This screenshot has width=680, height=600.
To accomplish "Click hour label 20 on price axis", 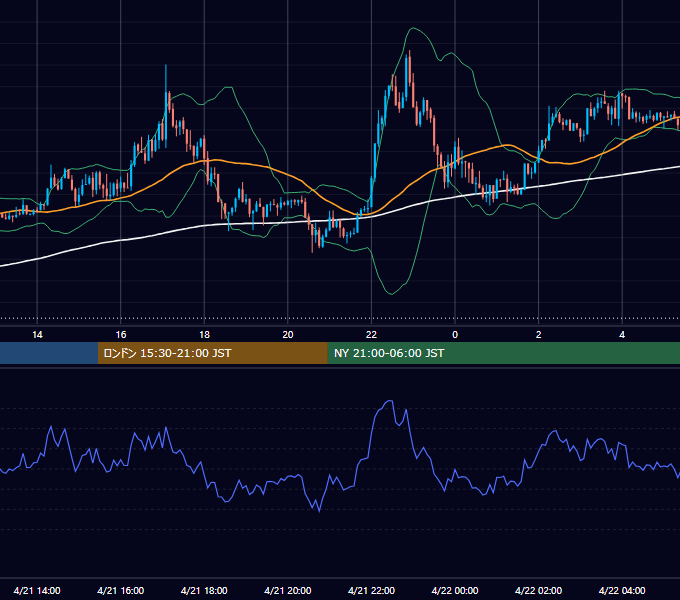I will [x=288, y=335].
